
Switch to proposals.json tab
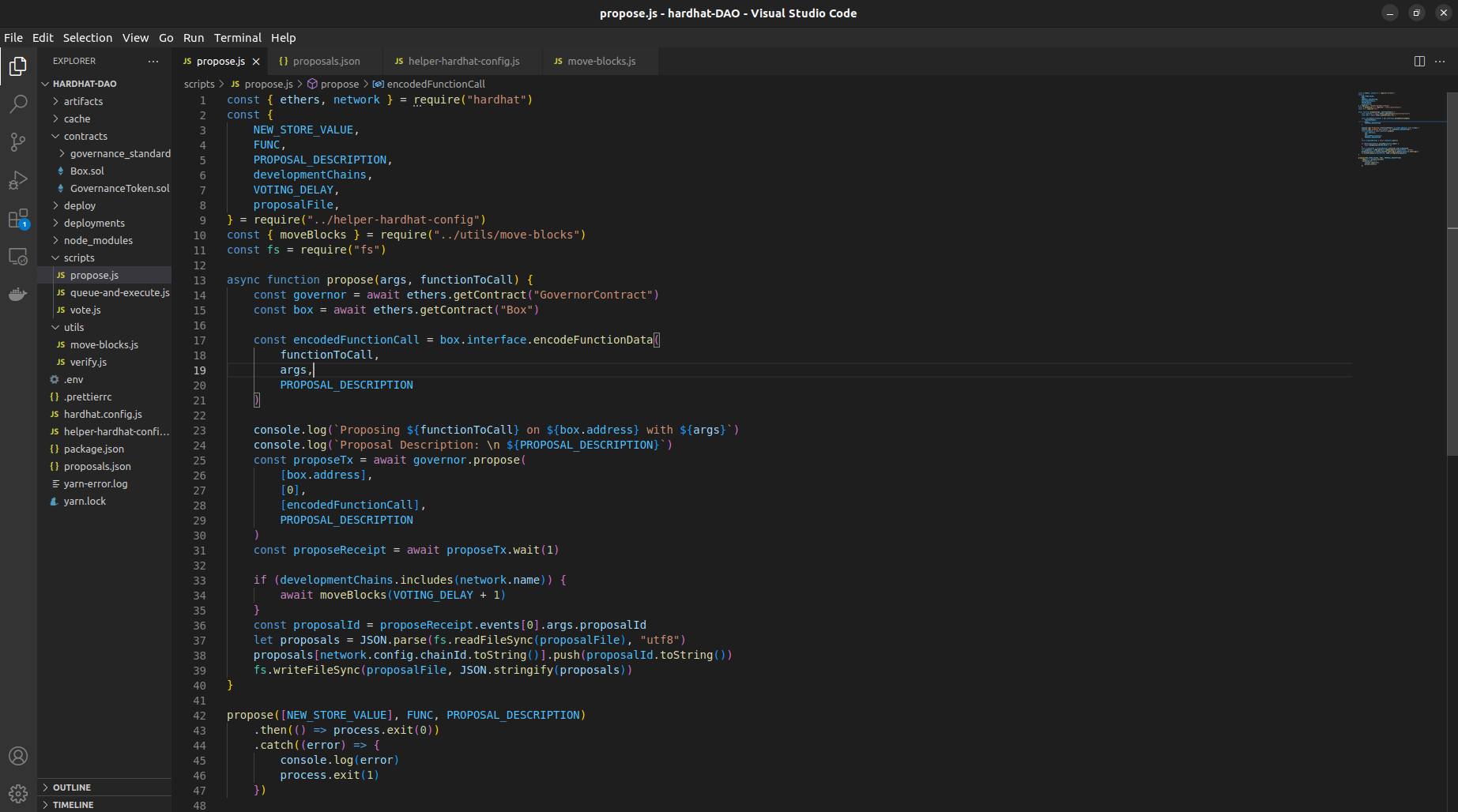pos(326,61)
